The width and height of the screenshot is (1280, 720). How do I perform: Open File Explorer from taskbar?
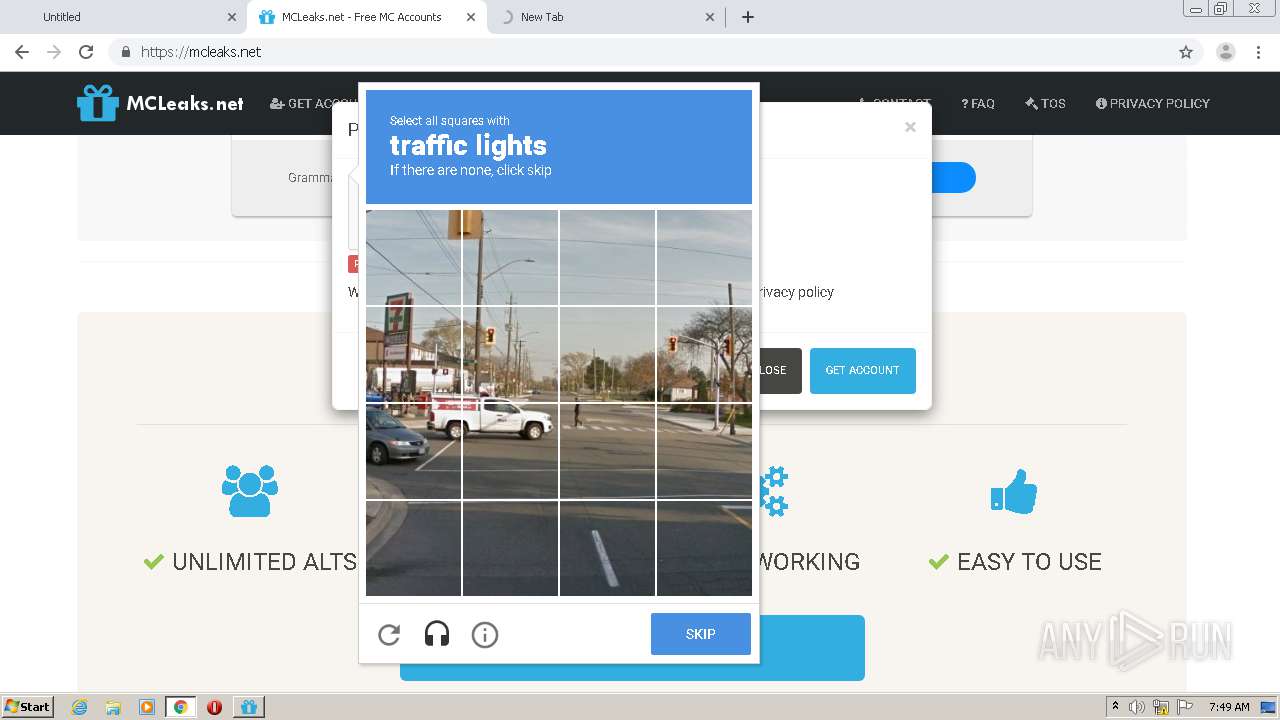113,707
